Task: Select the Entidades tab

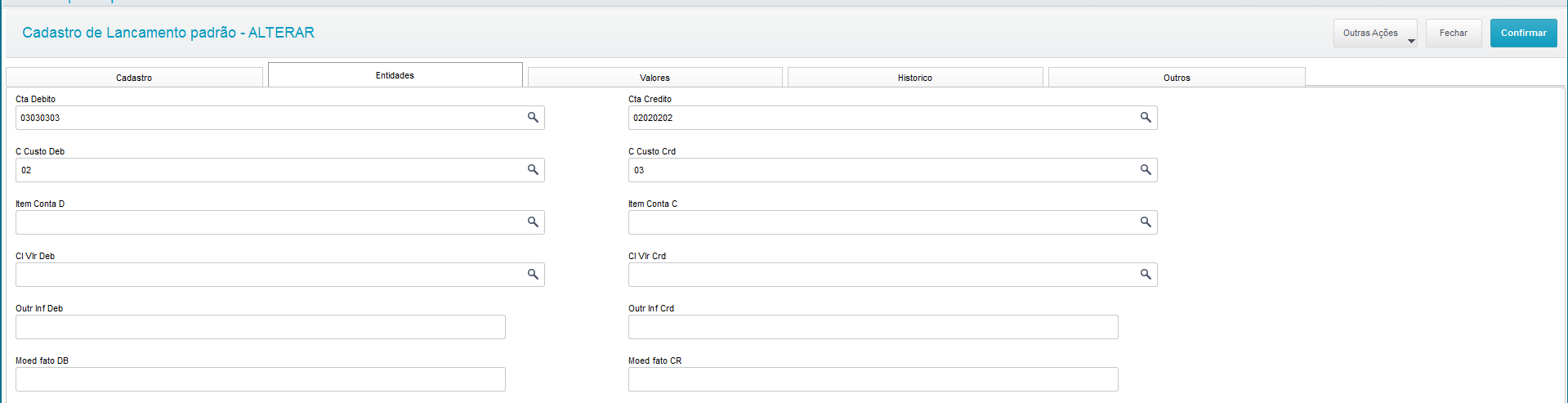Action: pos(395,75)
